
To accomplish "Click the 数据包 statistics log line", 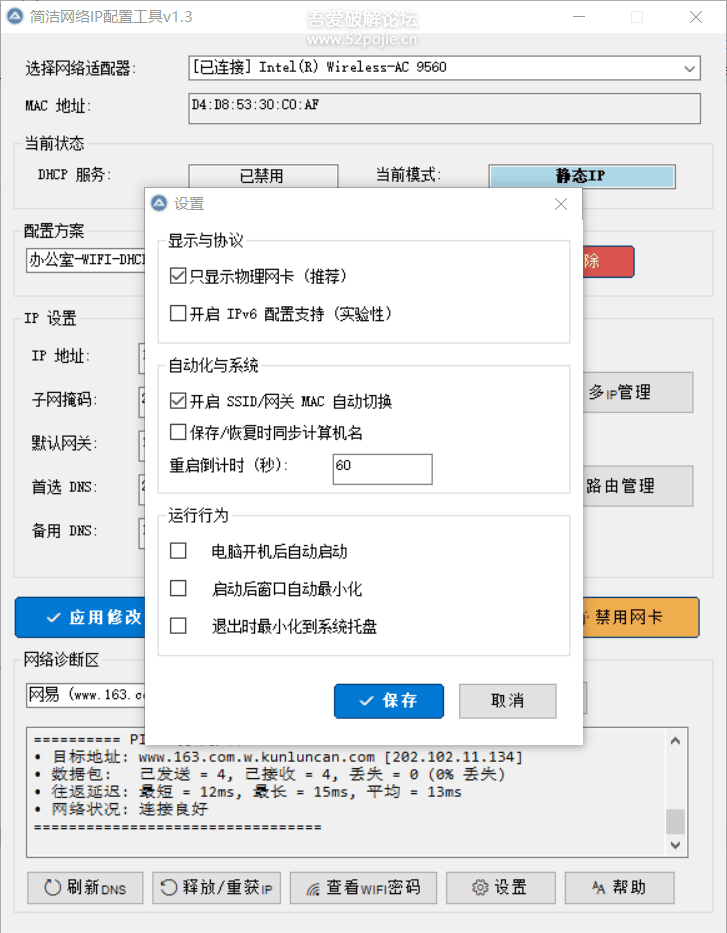I will click(x=270, y=774).
